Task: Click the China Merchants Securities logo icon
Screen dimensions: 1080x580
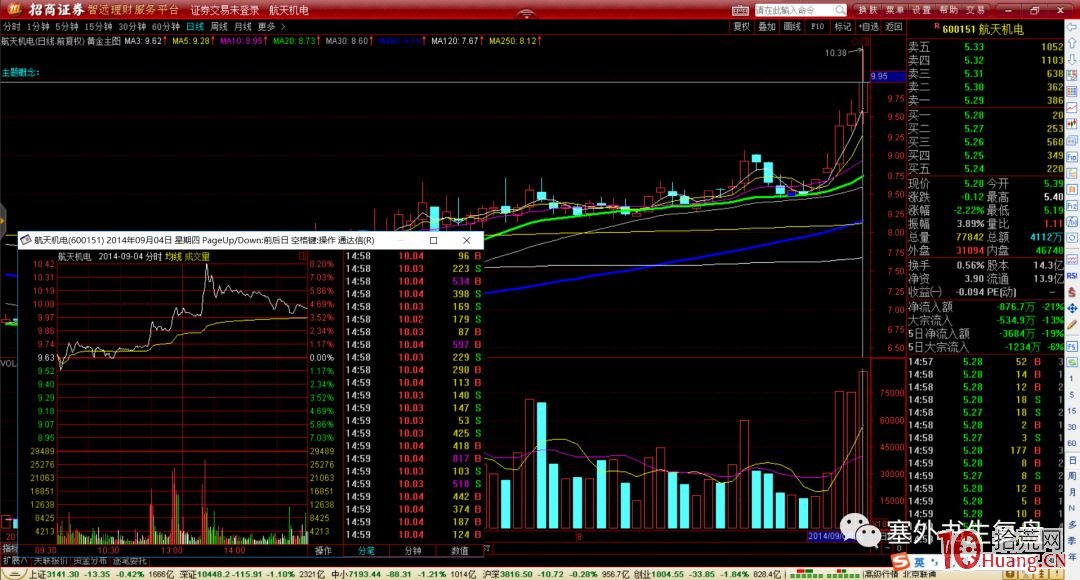Action: pos(13,9)
